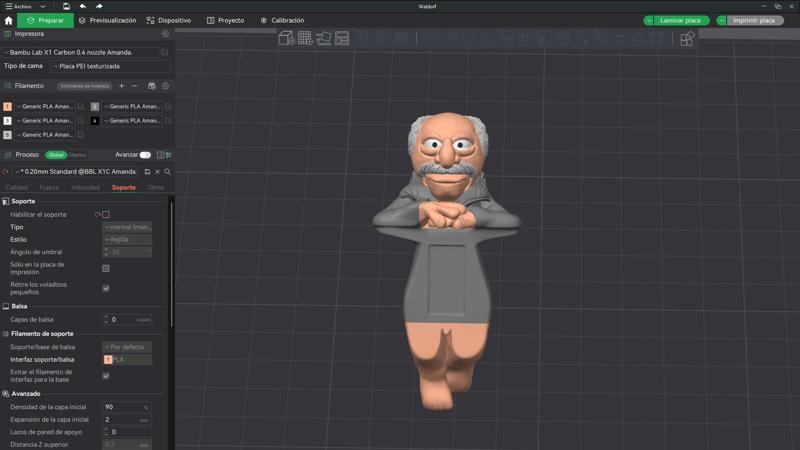Discard process preset changes with X
This screenshot has height=450, width=800.
coord(158,172)
